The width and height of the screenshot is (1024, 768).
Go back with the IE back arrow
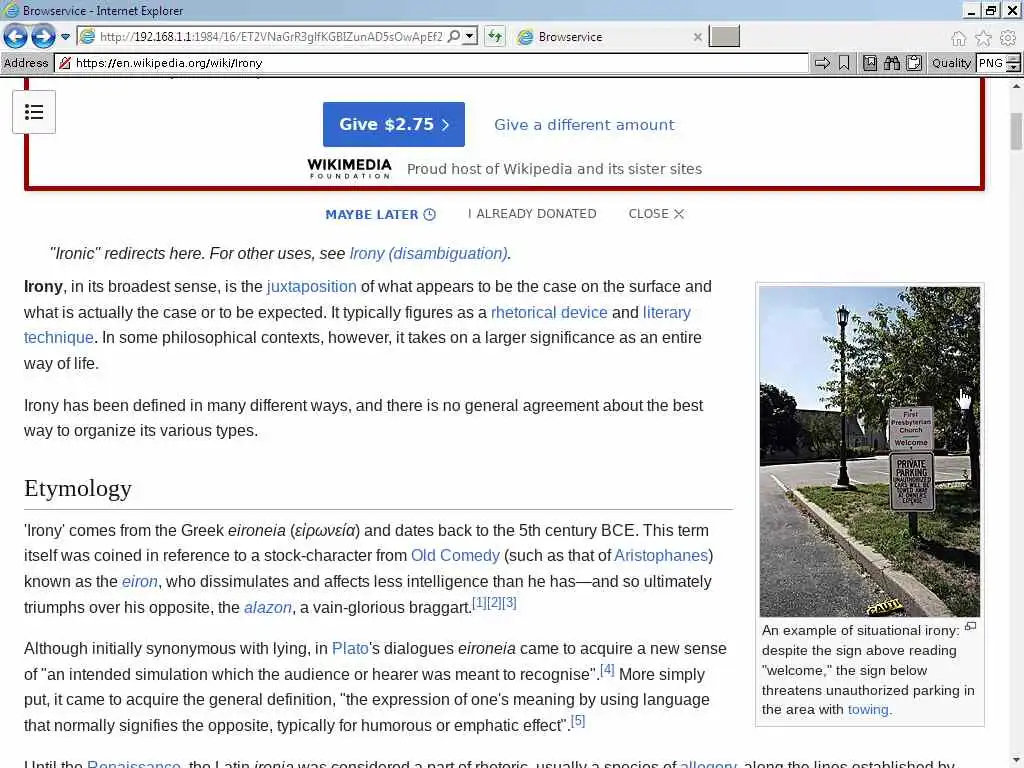click(x=16, y=37)
